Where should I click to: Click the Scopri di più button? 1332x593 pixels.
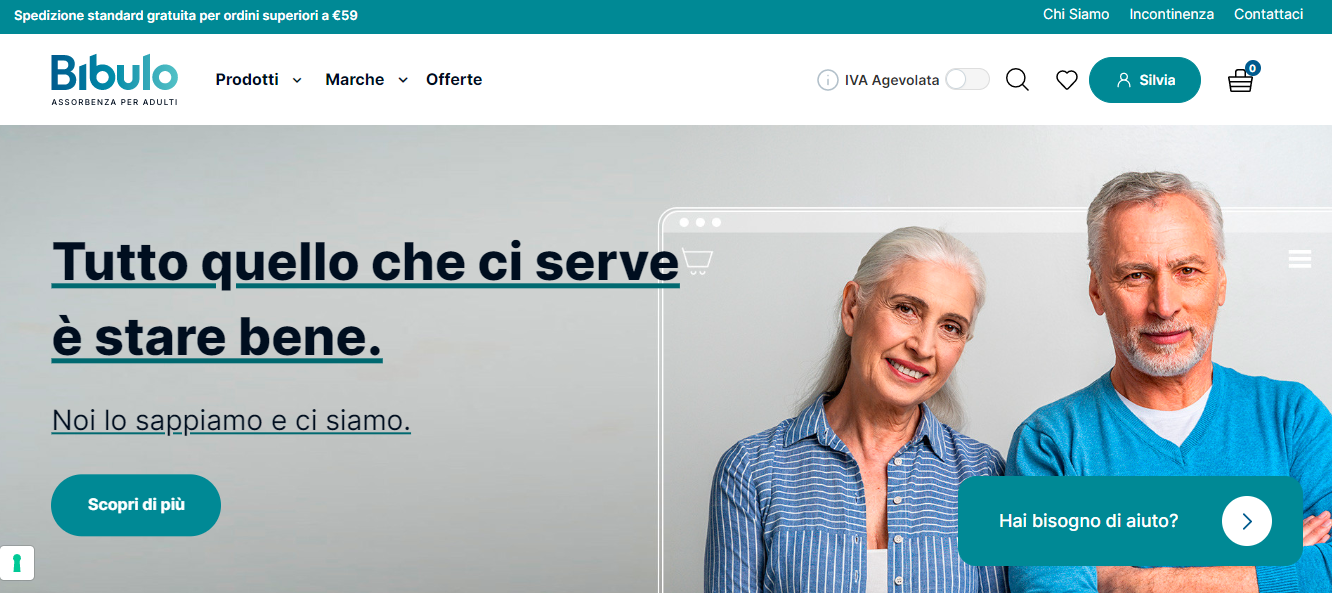[x=136, y=505]
